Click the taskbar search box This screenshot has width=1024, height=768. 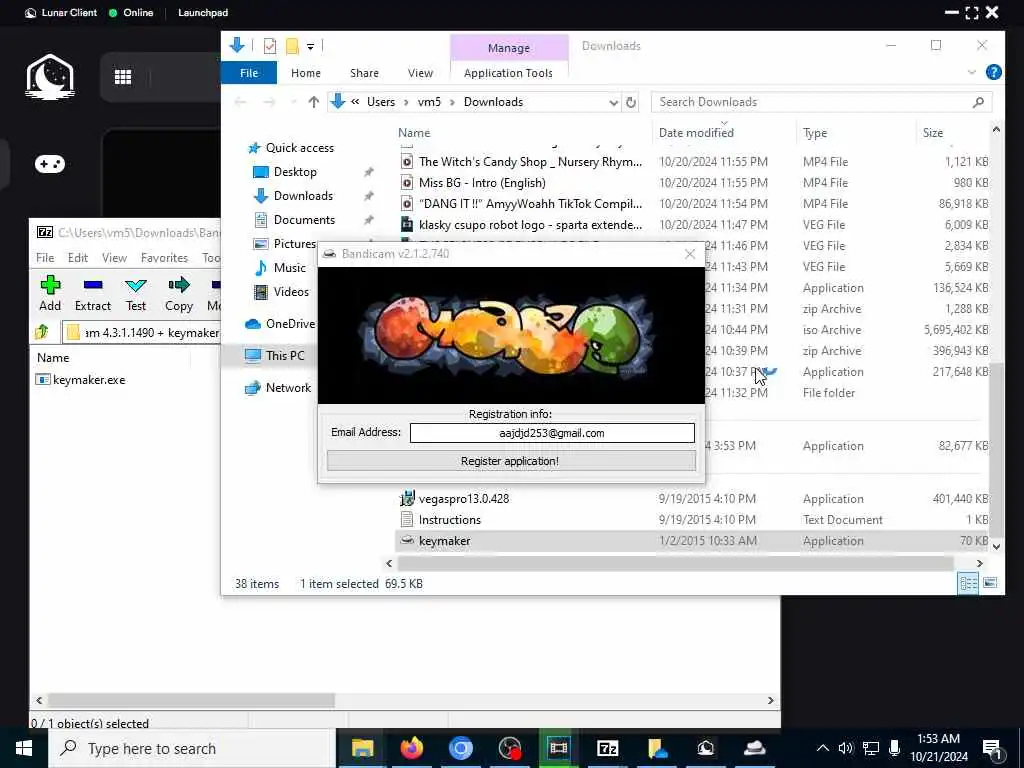191,748
